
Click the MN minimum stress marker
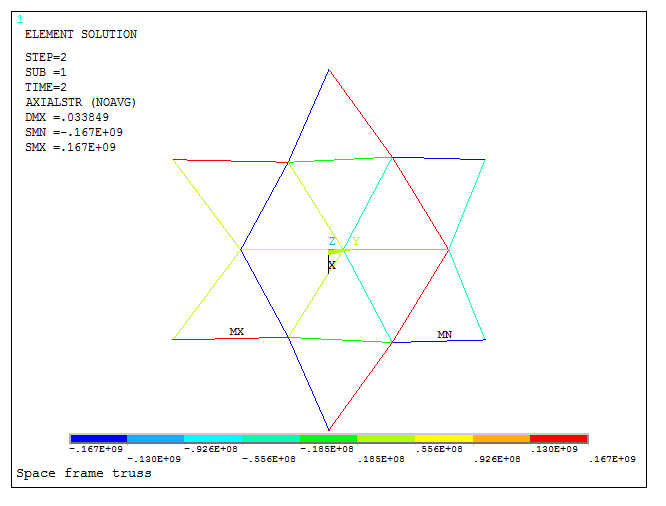[x=444, y=334]
